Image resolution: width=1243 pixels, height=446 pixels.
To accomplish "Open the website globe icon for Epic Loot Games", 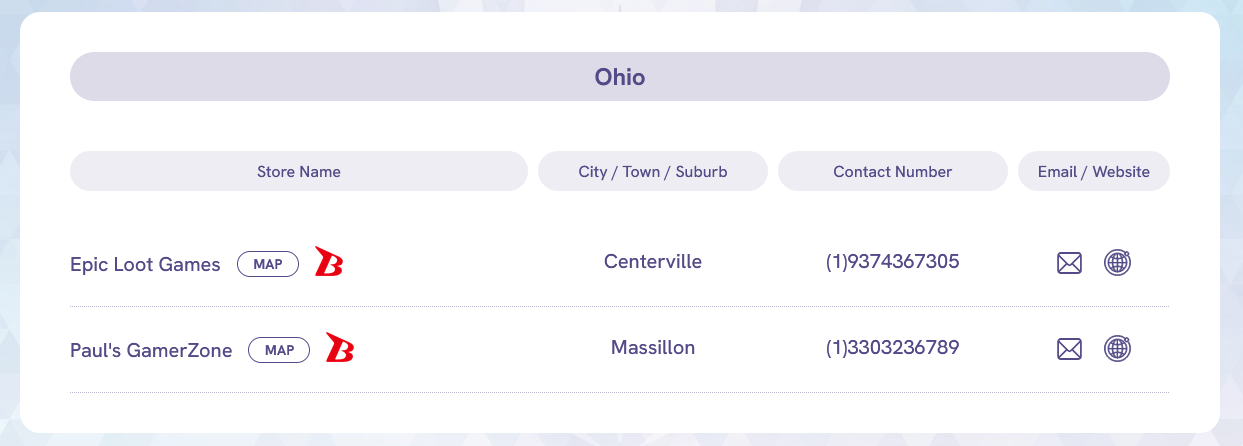I will [x=1117, y=263].
